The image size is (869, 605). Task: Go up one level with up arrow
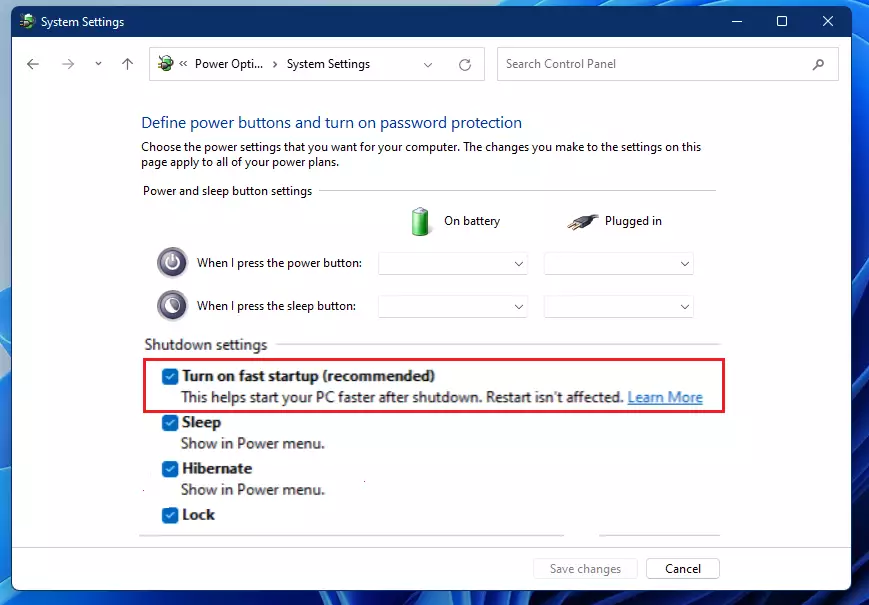click(x=127, y=64)
